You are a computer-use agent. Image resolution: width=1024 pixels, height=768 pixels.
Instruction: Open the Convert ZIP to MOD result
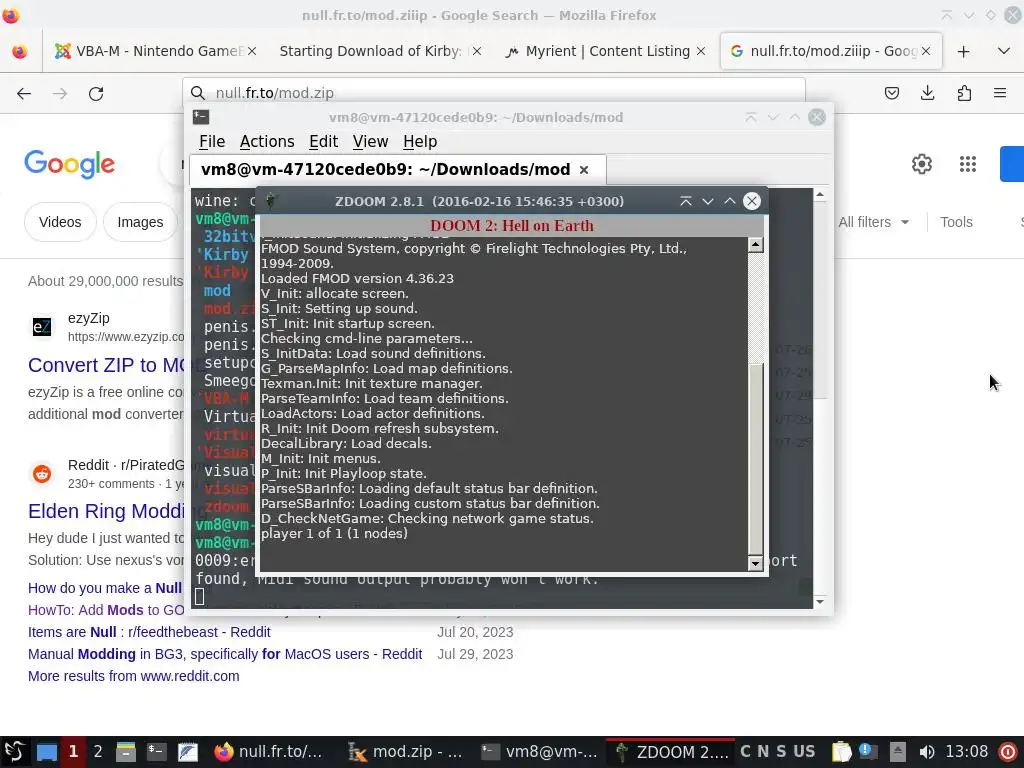click(107, 365)
